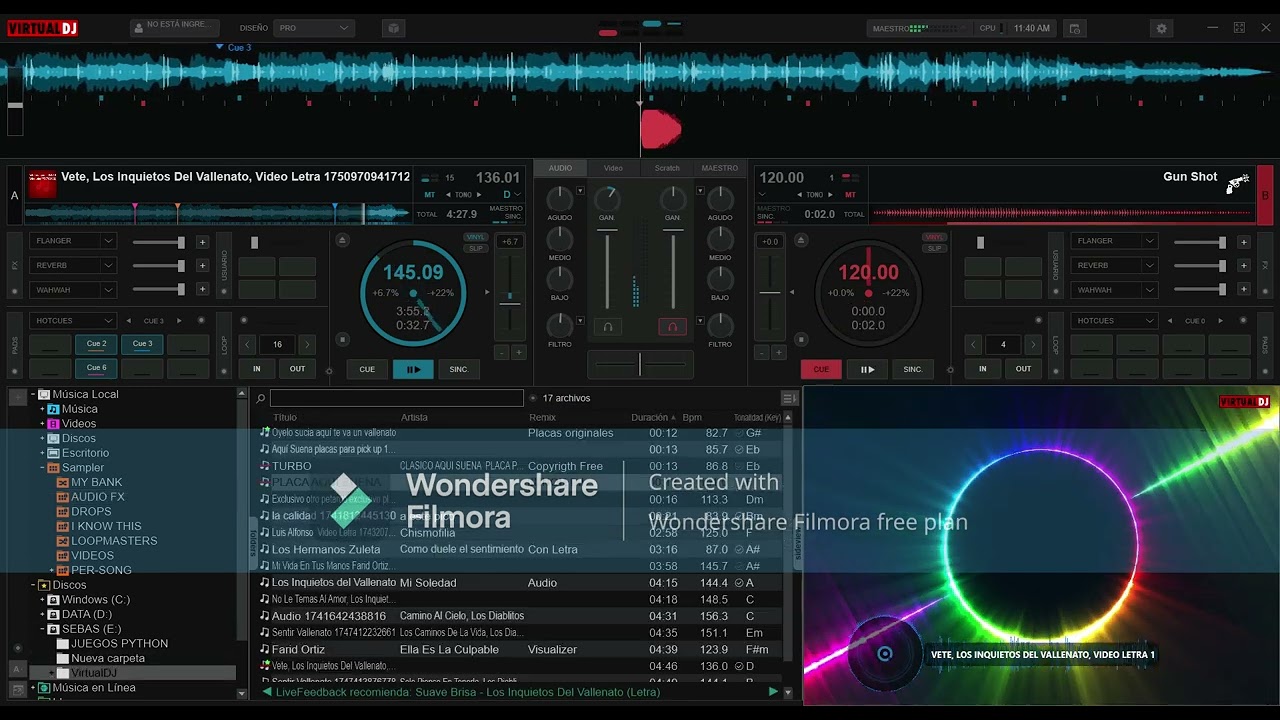Click the pitch plus button on deck B
The width and height of the screenshot is (1280, 720).
779,352
